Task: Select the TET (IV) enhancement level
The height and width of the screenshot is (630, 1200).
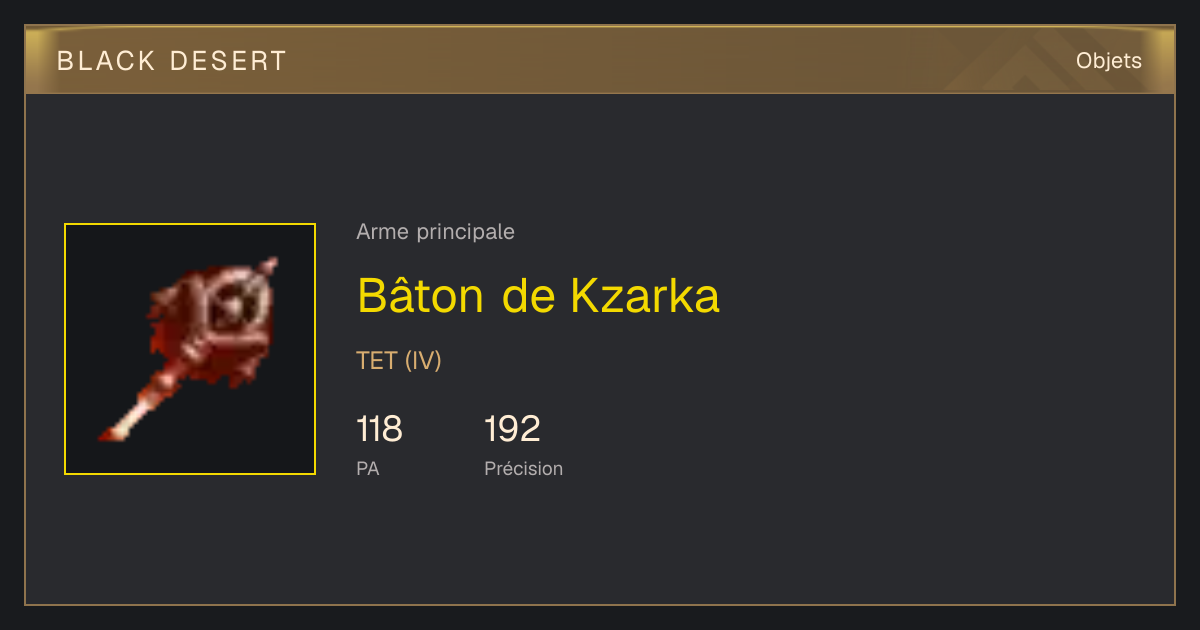Action: [x=398, y=361]
